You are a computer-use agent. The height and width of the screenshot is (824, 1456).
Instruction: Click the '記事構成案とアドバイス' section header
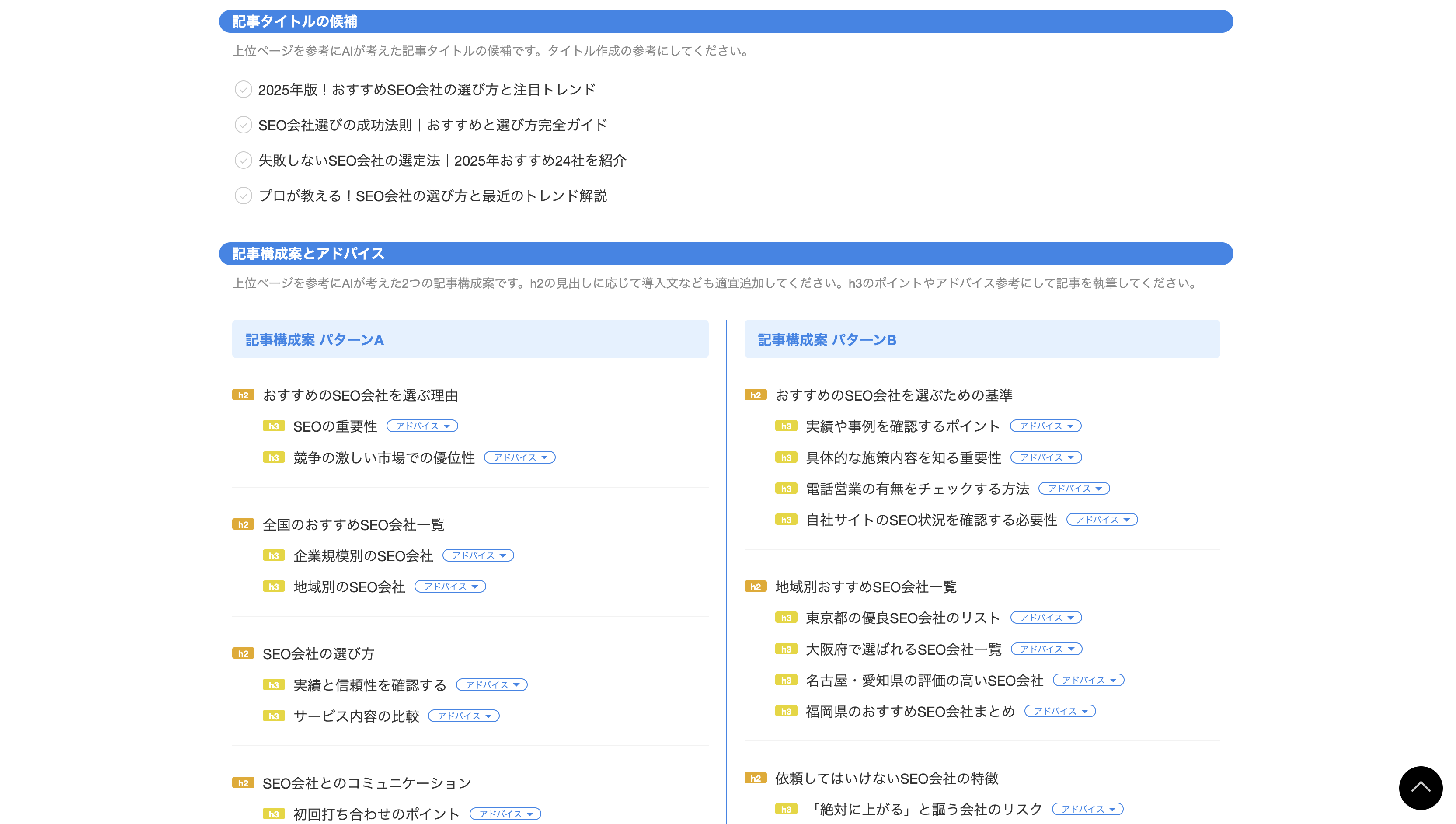726,254
